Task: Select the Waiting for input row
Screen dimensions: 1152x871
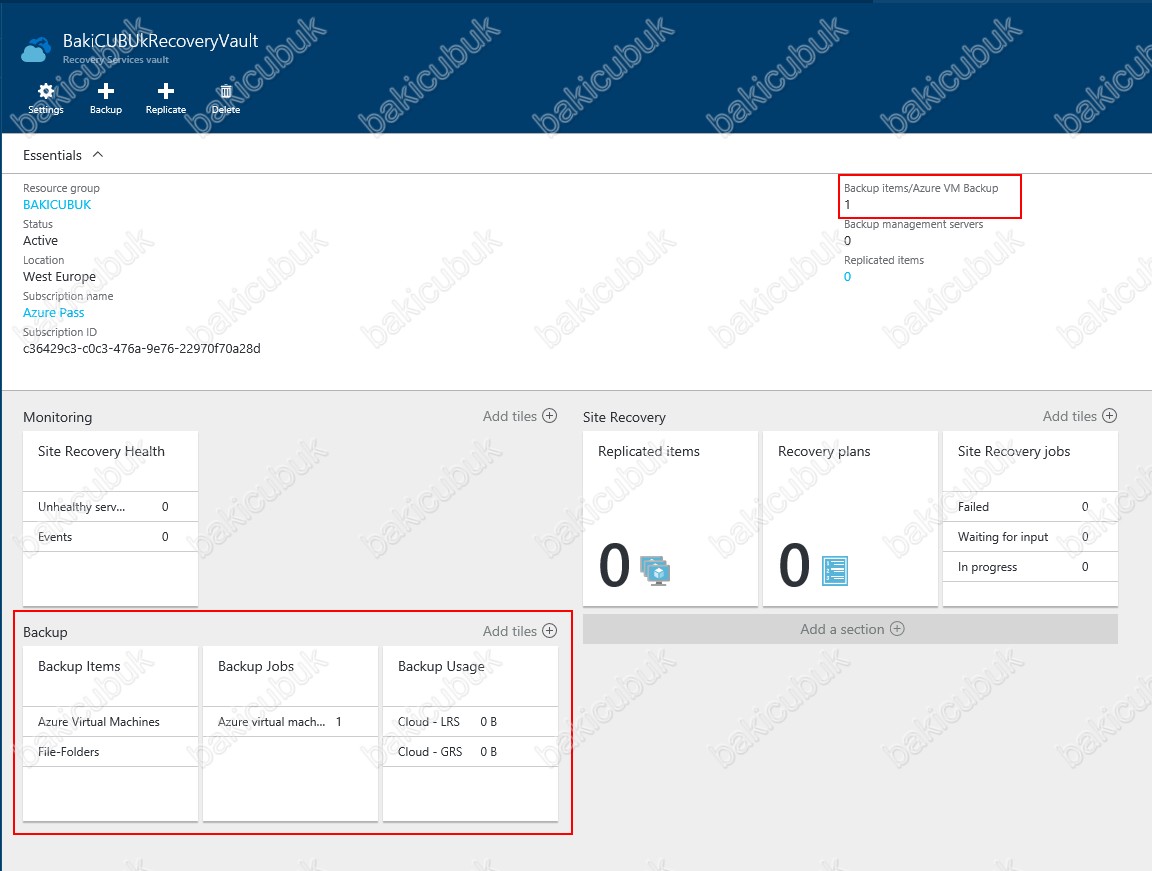Action: [x=1030, y=537]
